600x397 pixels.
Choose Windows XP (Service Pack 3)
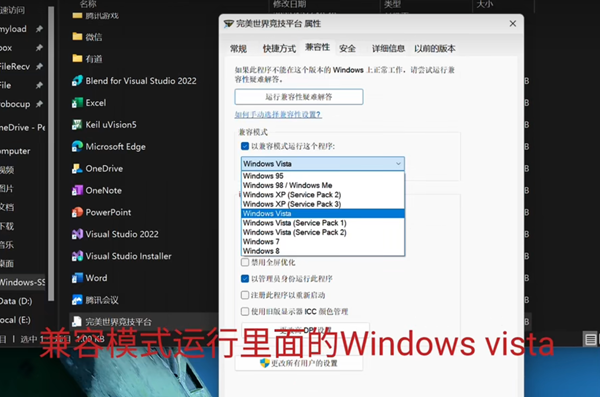(323, 204)
